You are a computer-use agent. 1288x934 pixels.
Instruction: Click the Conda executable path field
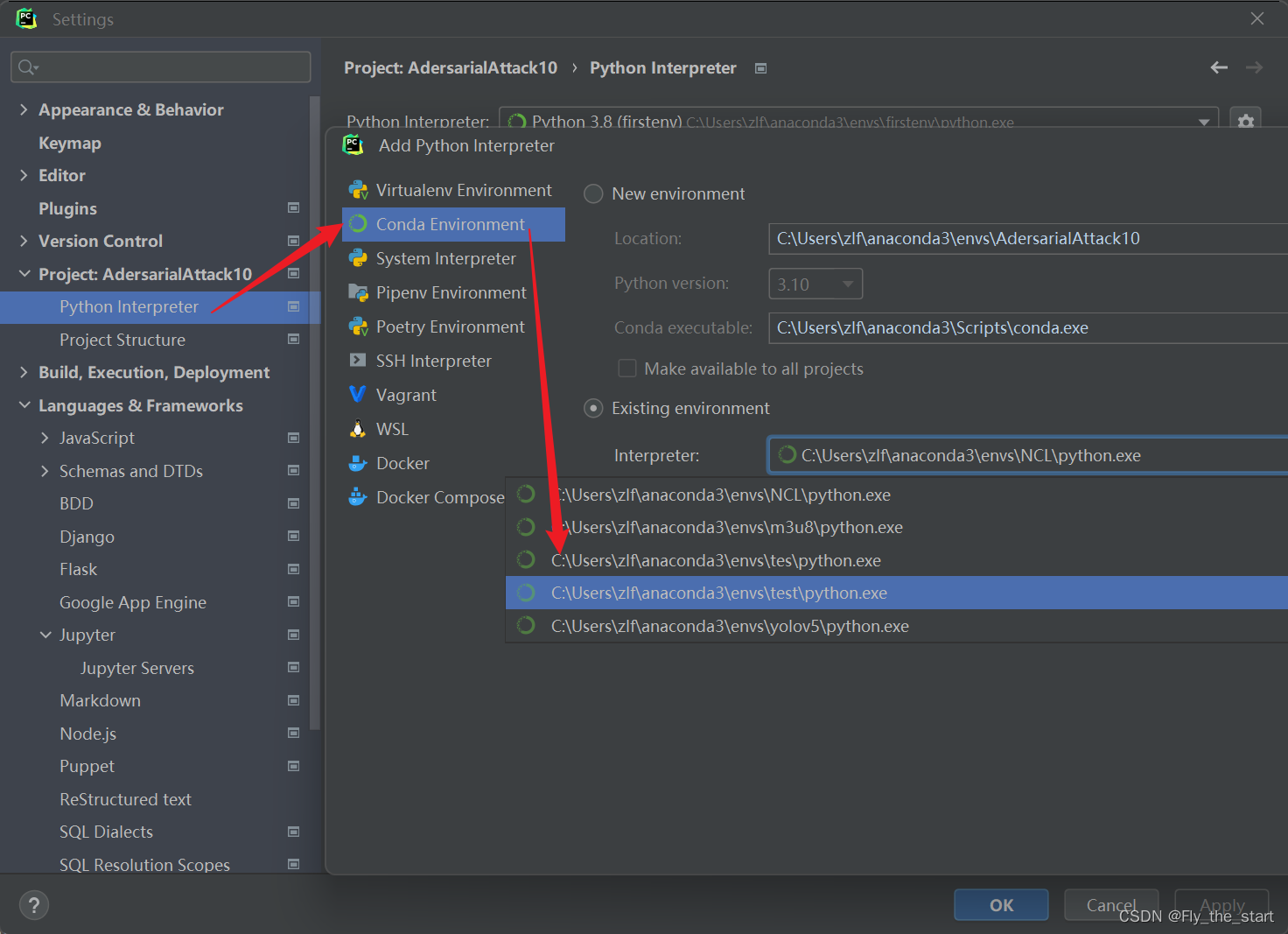1028,327
